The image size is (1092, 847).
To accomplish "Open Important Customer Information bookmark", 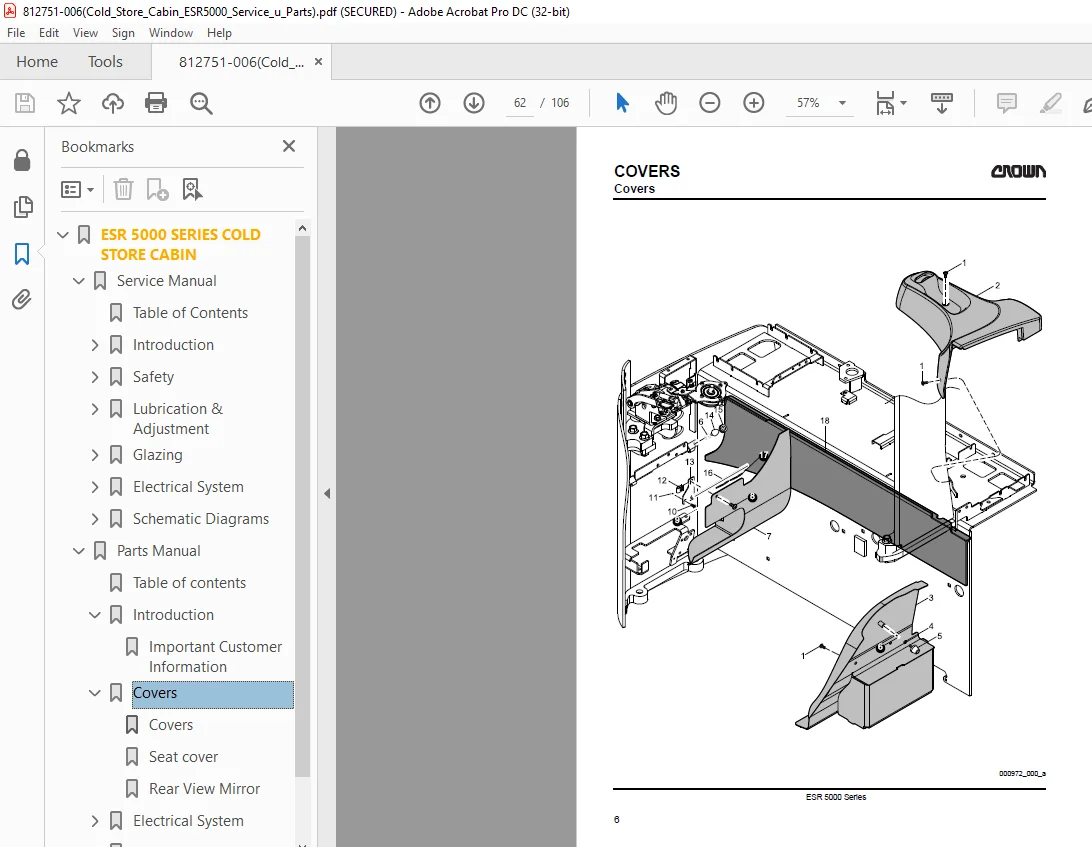I will (215, 657).
